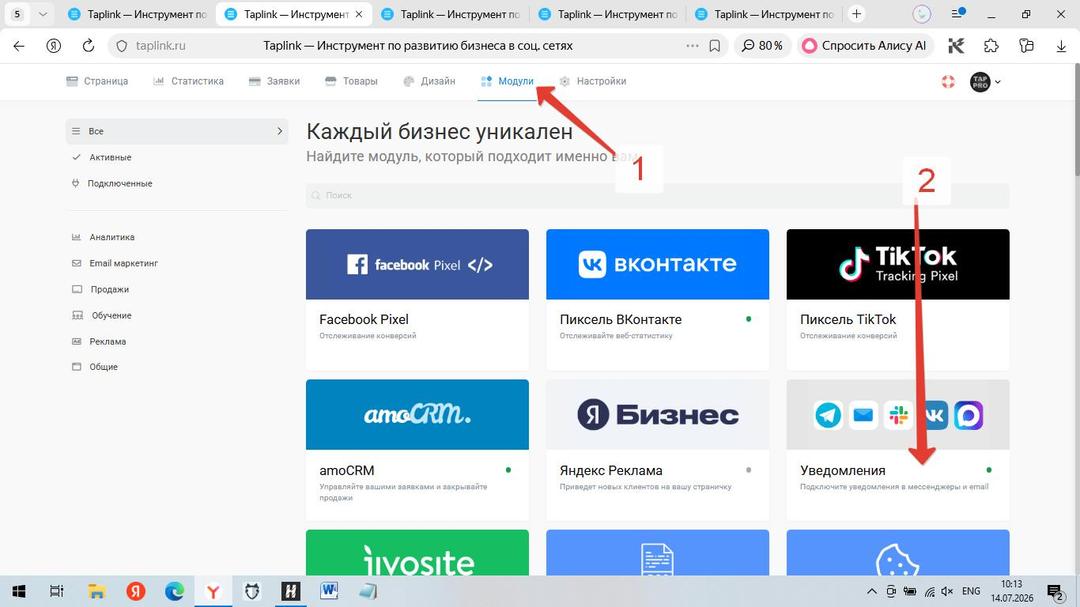Open the Настройки tab
1080x607 pixels.
[593, 81]
